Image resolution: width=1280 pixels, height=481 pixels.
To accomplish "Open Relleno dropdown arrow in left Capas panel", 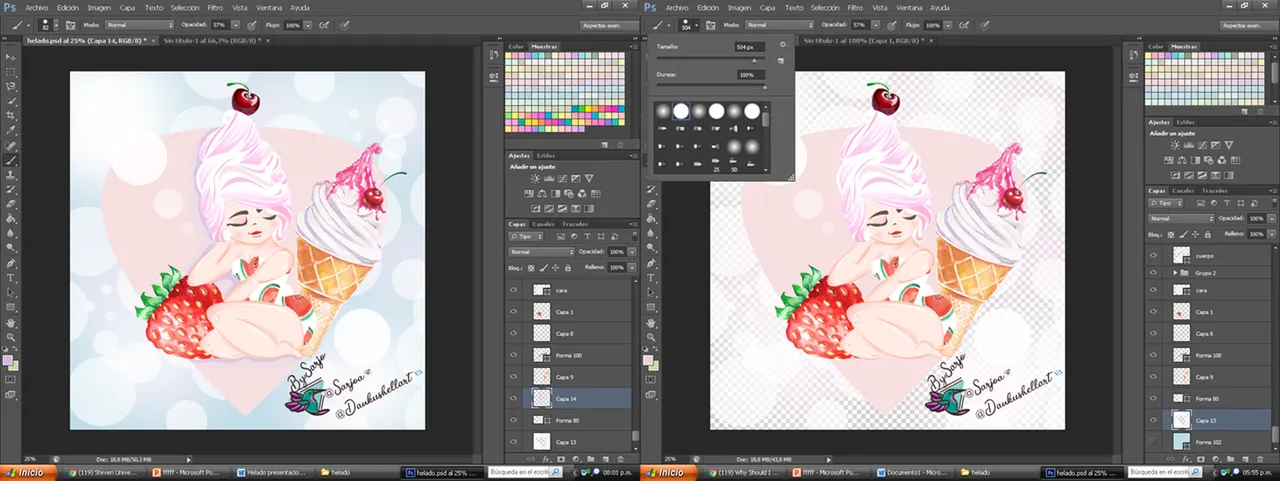I will click(630, 268).
